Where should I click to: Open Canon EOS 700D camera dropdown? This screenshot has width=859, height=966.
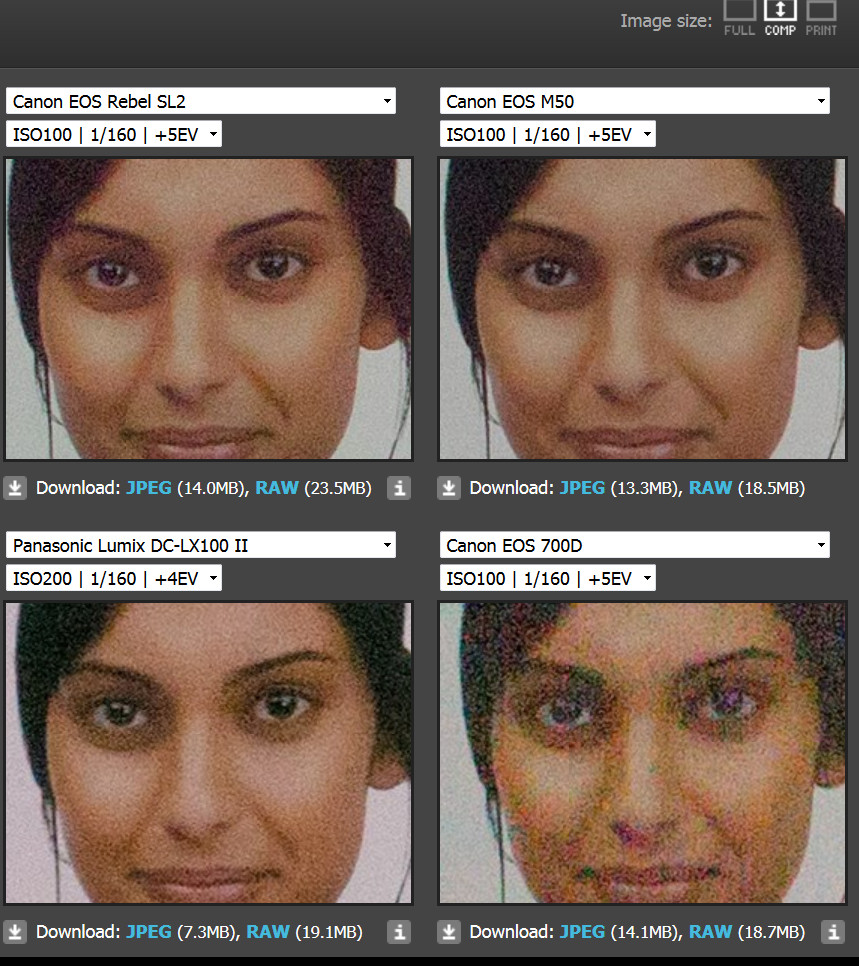(x=635, y=545)
